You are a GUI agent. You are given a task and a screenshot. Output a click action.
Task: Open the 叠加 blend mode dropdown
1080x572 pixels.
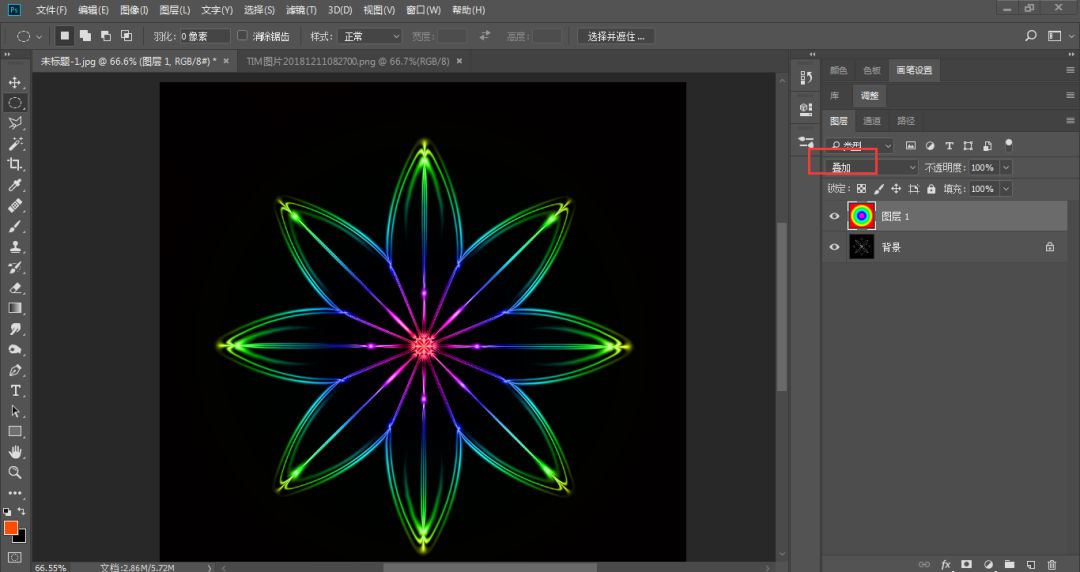click(x=872, y=167)
